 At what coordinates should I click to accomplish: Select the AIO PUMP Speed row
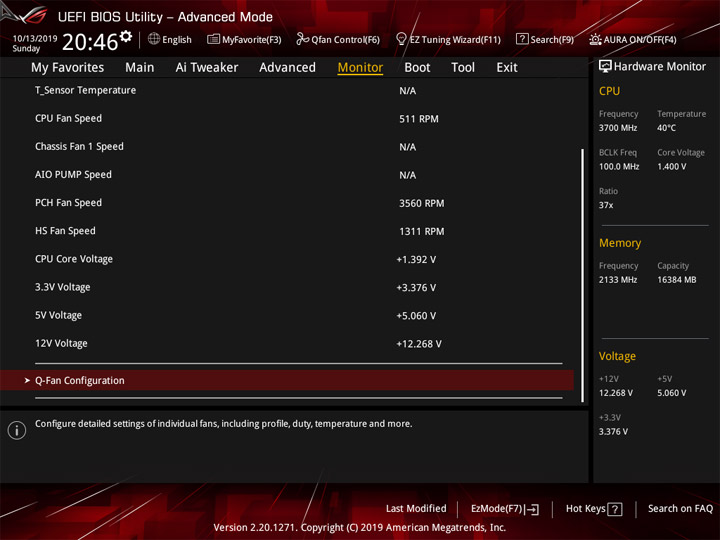click(287, 175)
